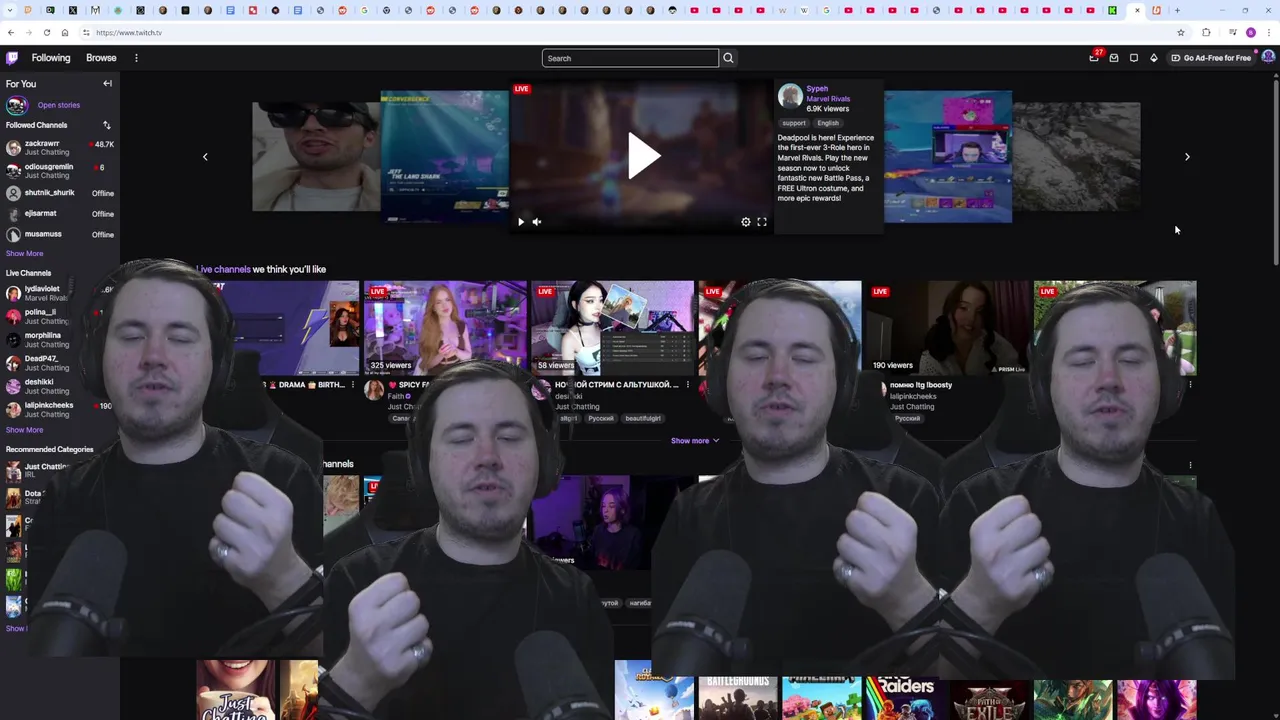Enter fullscreen on the featured stream player
This screenshot has height=720, width=1280.
coord(762,222)
